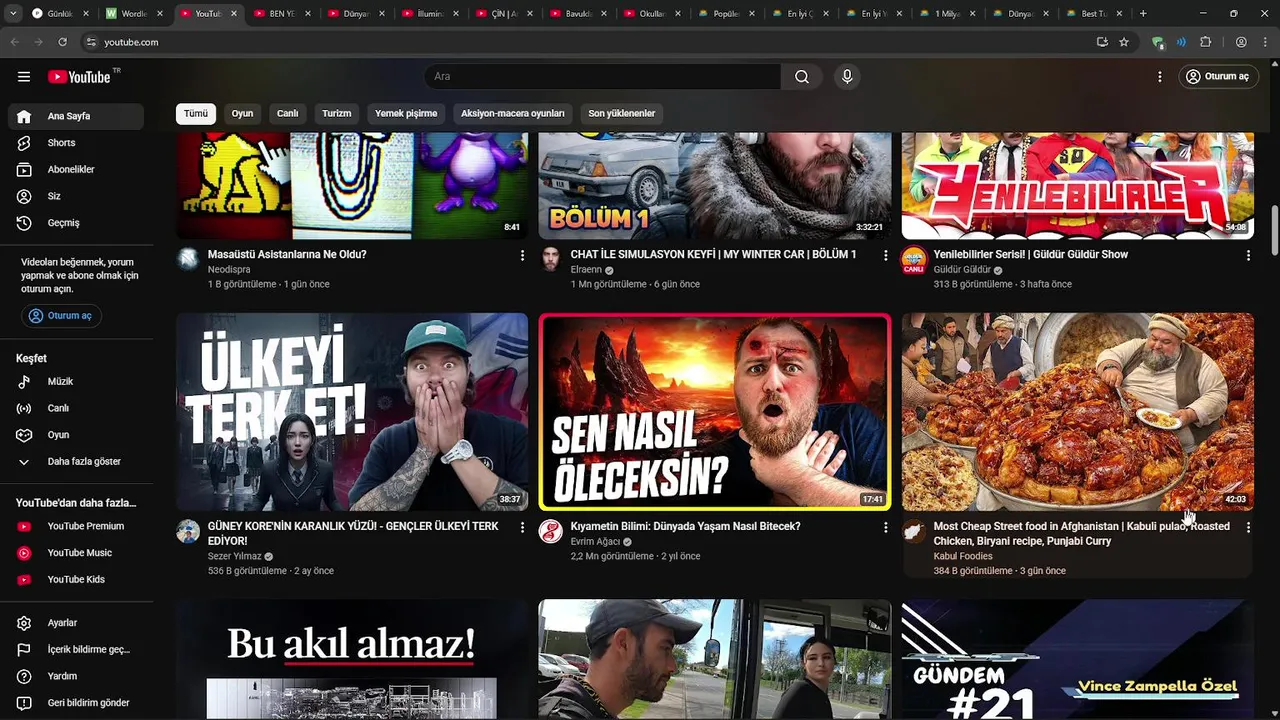The image size is (1280, 720).
Task: Open the tab search dropdown arrow
Action: tap(13, 14)
